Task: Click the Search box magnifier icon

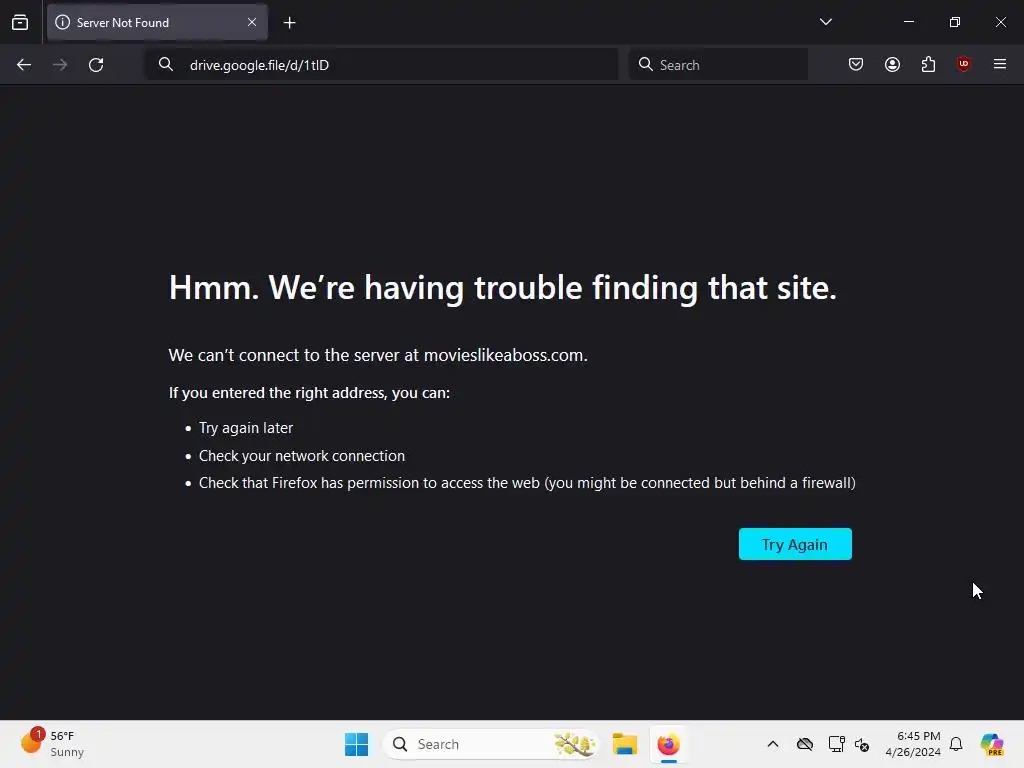Action: (x=645, y=64)
